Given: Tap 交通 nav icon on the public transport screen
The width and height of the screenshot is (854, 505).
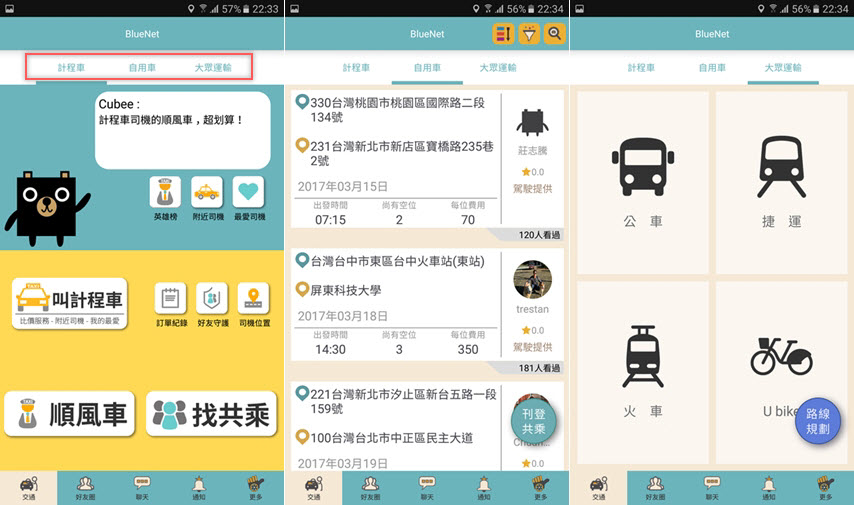Looking at the screenshot, I should tap(598, 488).
